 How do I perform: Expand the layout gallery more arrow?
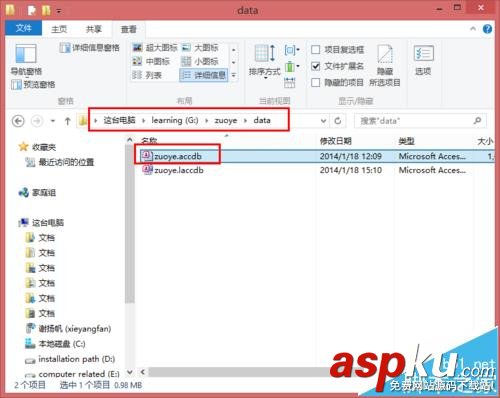click(234, 75)
